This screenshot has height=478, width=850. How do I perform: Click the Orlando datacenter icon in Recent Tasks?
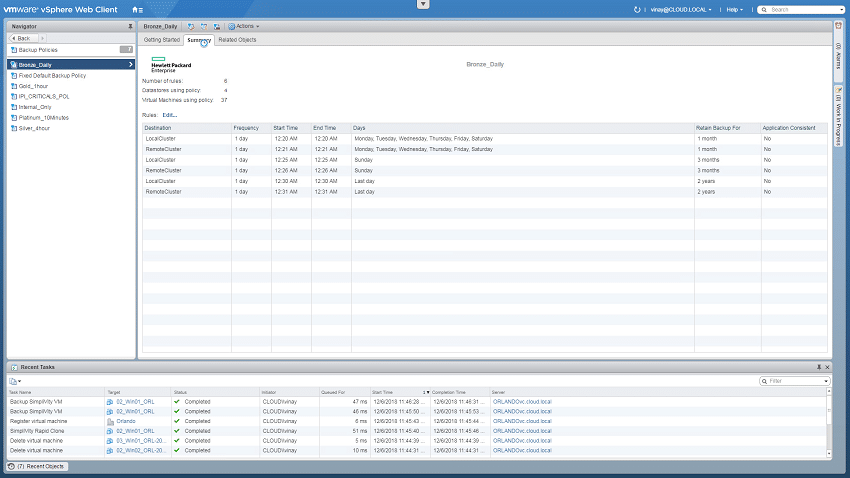pyautogui.click(x=110, y=421)
